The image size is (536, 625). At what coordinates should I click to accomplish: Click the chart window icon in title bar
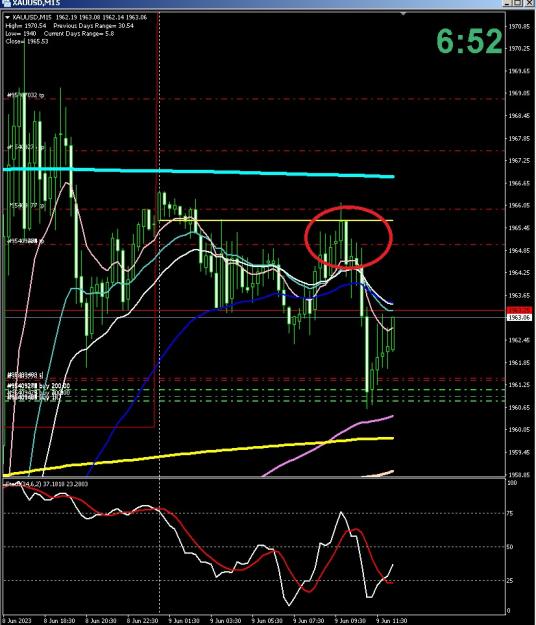[x=6, y=3]
